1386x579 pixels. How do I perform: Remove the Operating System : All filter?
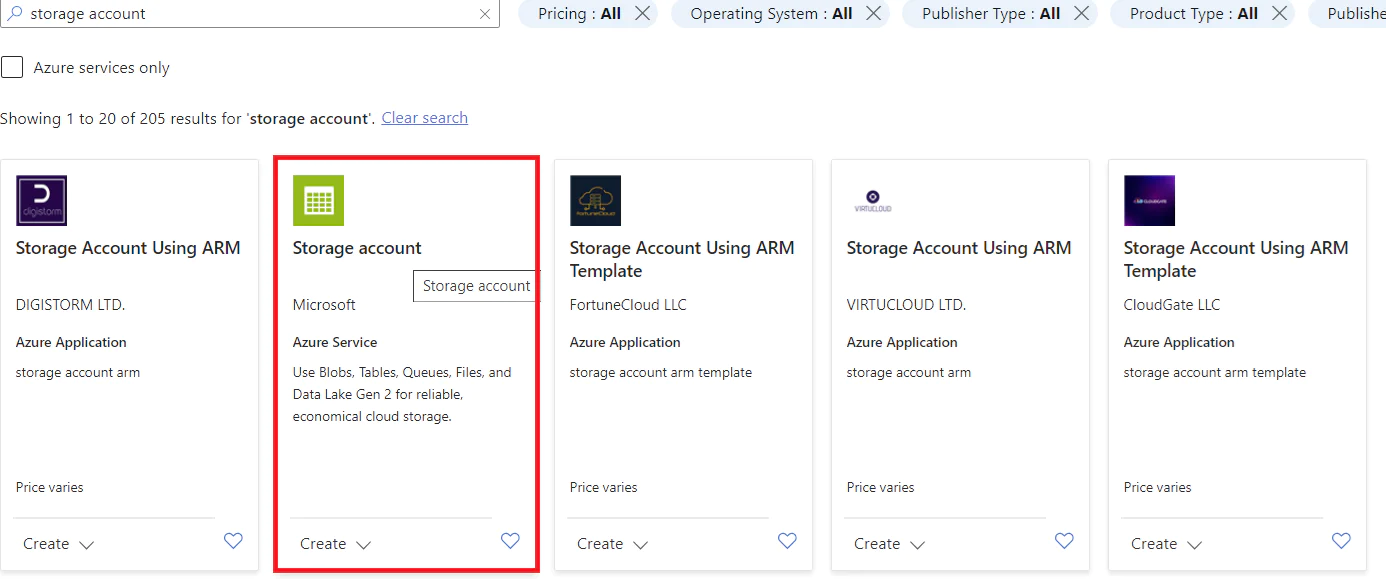click(x=874, y=13)
